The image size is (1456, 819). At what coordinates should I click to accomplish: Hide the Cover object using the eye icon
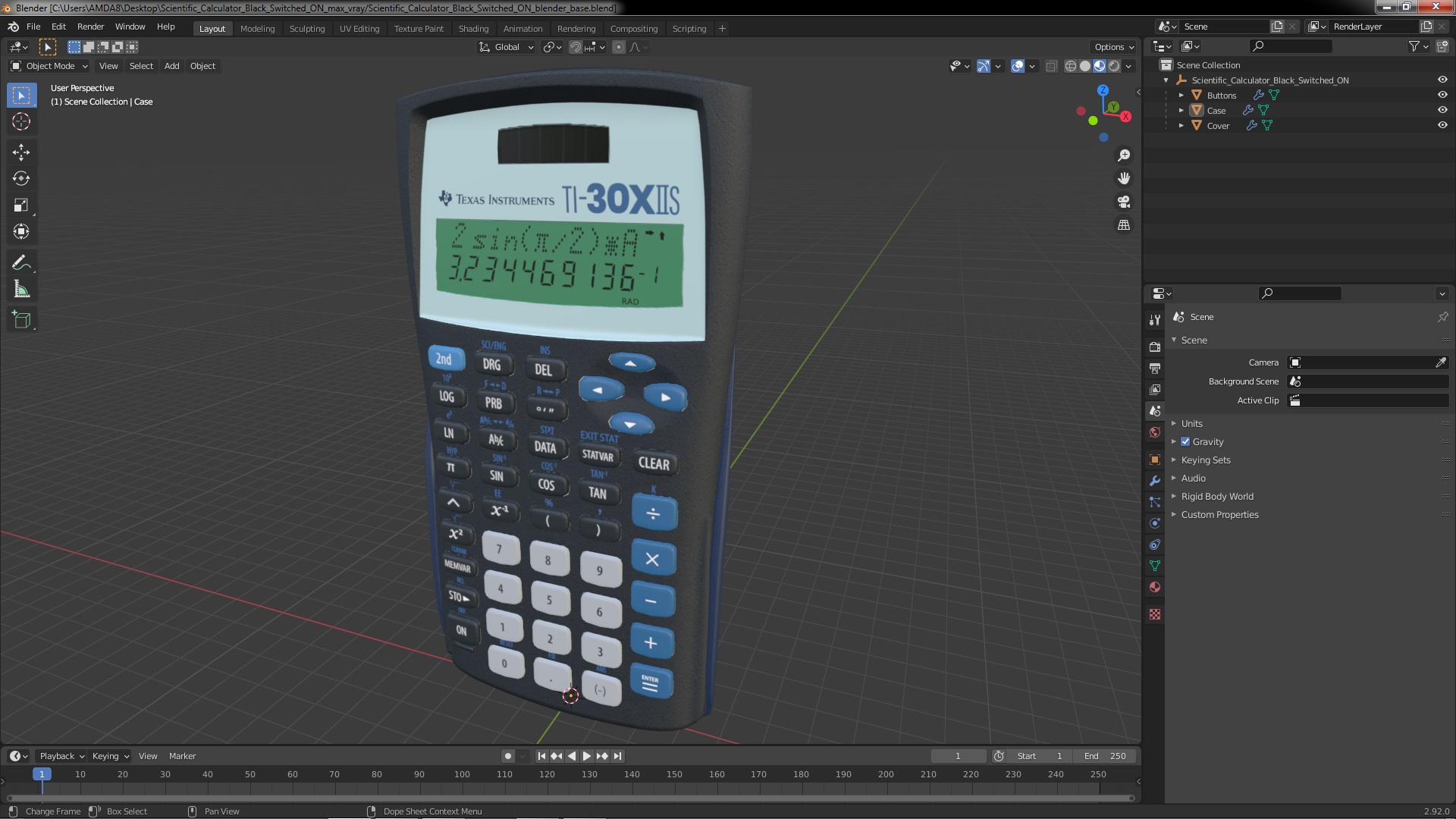(x=1442, y=125)
